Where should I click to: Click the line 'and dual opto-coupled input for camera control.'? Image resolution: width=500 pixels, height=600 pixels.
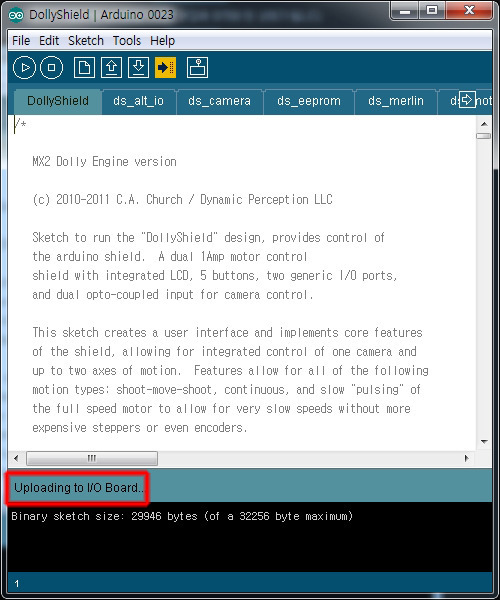click(x=173, y=295)
